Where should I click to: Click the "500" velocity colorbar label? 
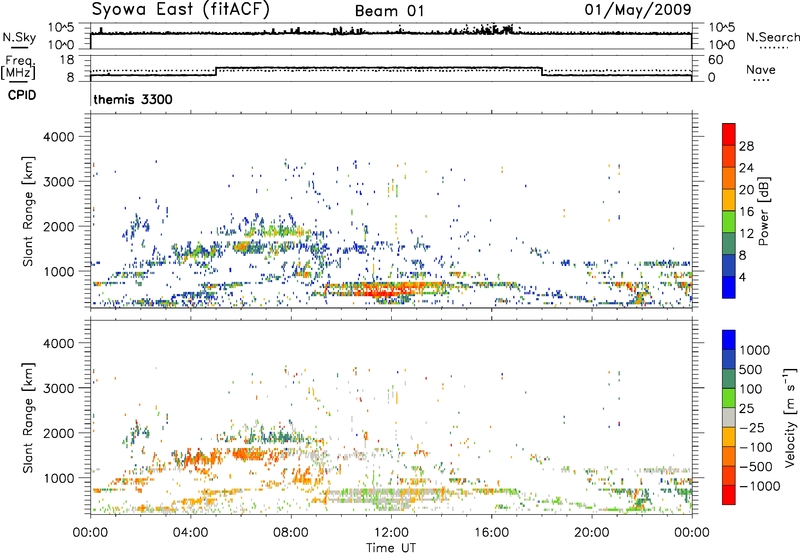coord(751,370)
